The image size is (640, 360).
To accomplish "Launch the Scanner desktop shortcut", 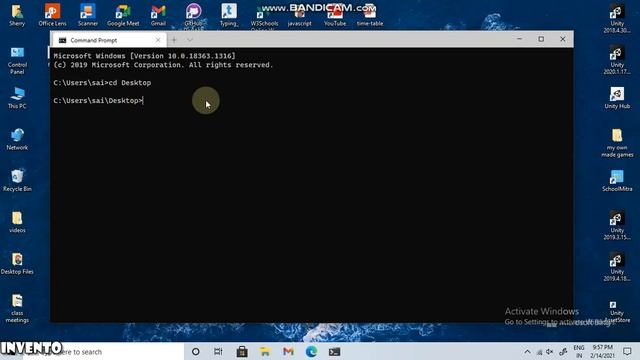I will [x=88, y=15].
